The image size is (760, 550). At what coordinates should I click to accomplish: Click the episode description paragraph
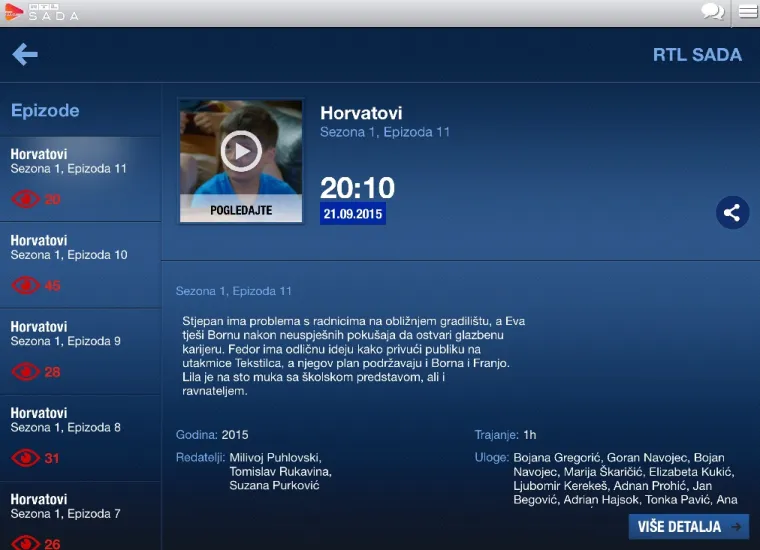pyautogui.click(x=353, y=356)
